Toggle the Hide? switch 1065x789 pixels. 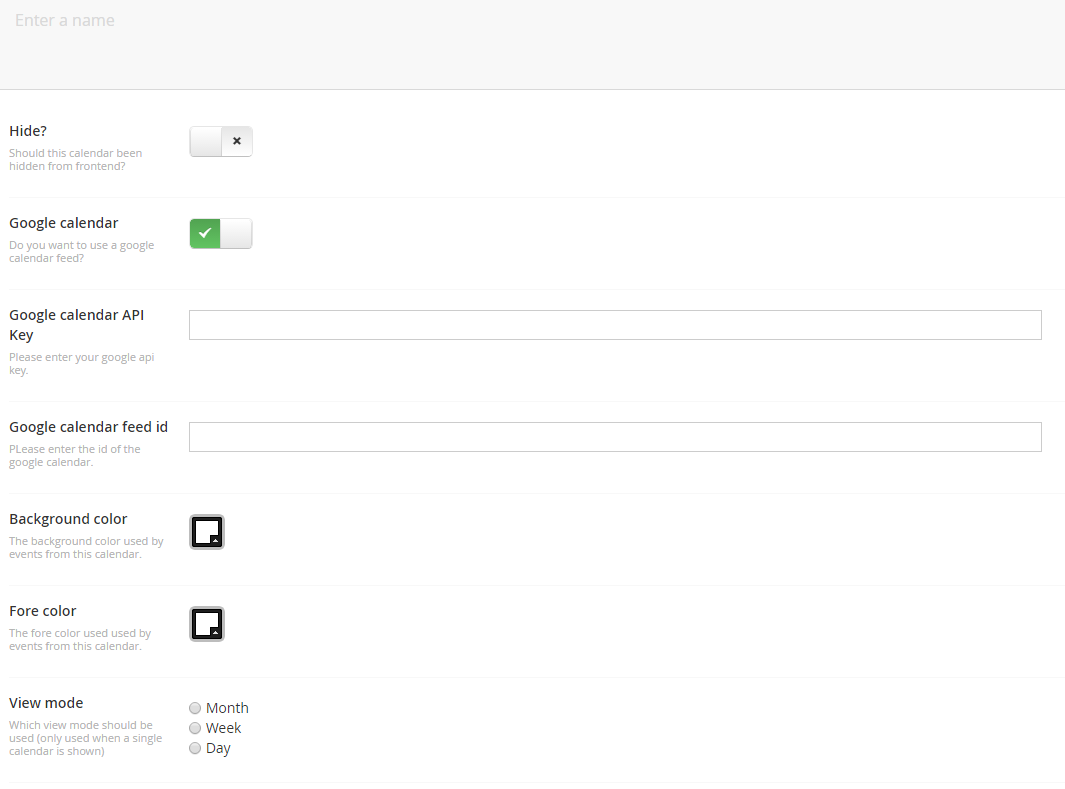coord(221,141)
